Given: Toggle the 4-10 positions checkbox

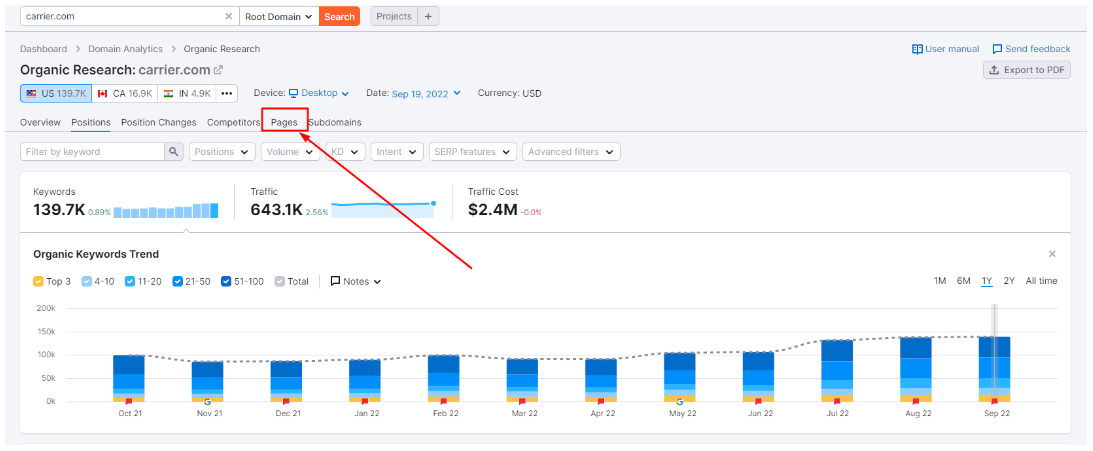Looking at the screenshot, I should click(x=86, y=282).
